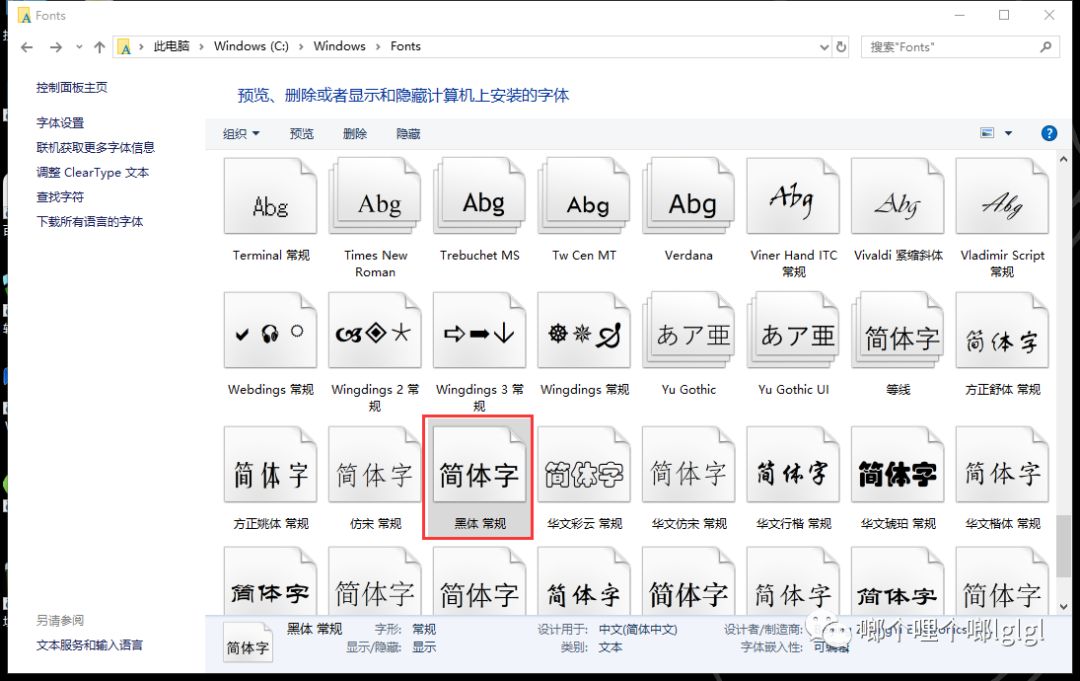The width and height of the screenshot is (1080, 681).
Task: Open the help question mark icon
Action: pyautogui.click(x=1048, y=134)
